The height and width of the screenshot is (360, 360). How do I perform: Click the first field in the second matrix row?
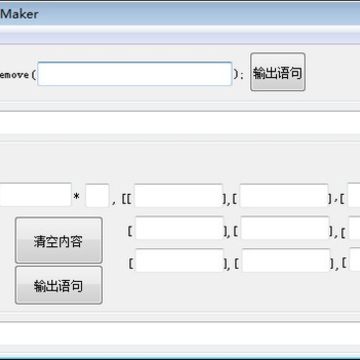click(179, 228)
